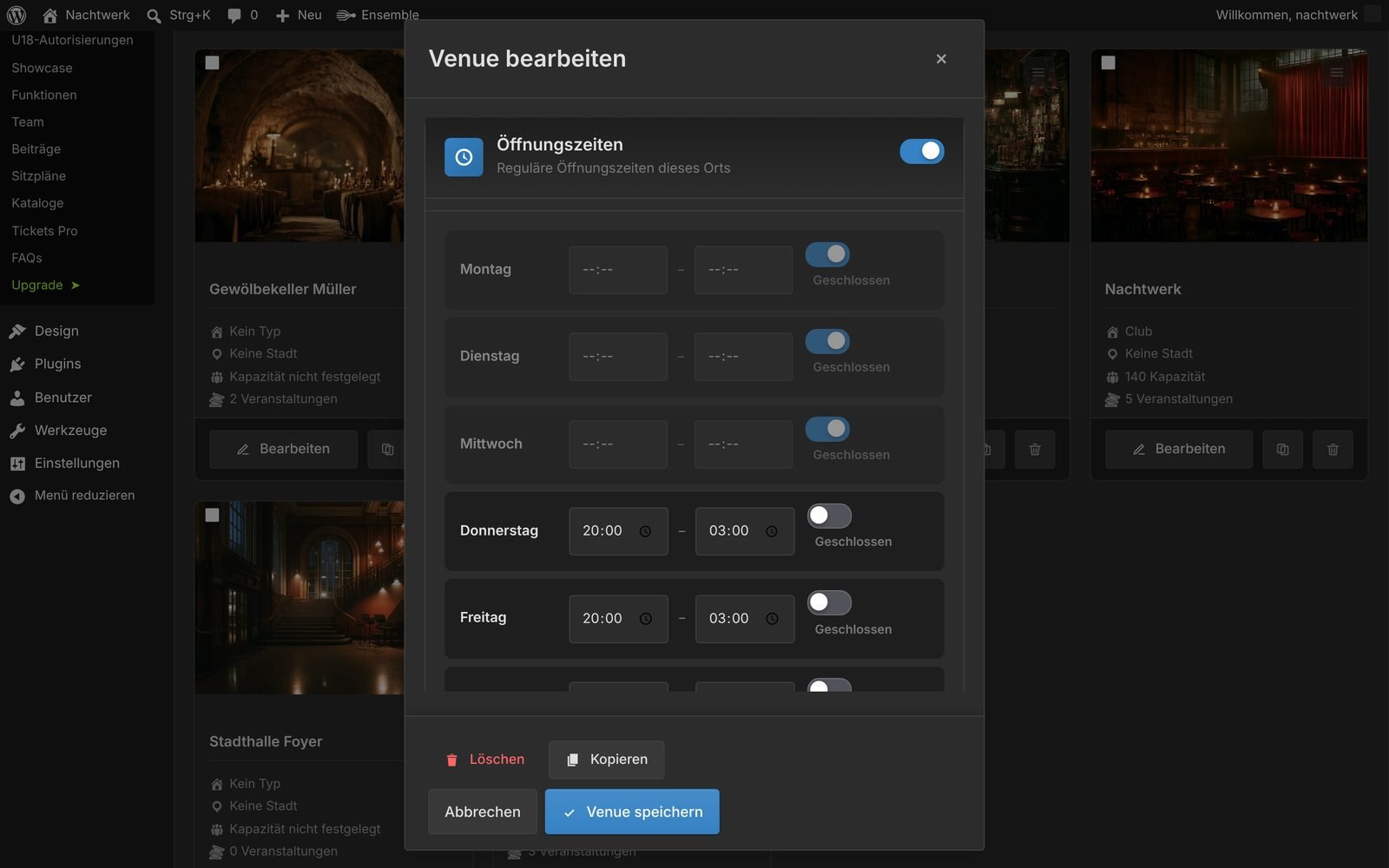Toggle Freitag Geschlossen switch
The image size is (1389, 868).
(x=829, y=602)
